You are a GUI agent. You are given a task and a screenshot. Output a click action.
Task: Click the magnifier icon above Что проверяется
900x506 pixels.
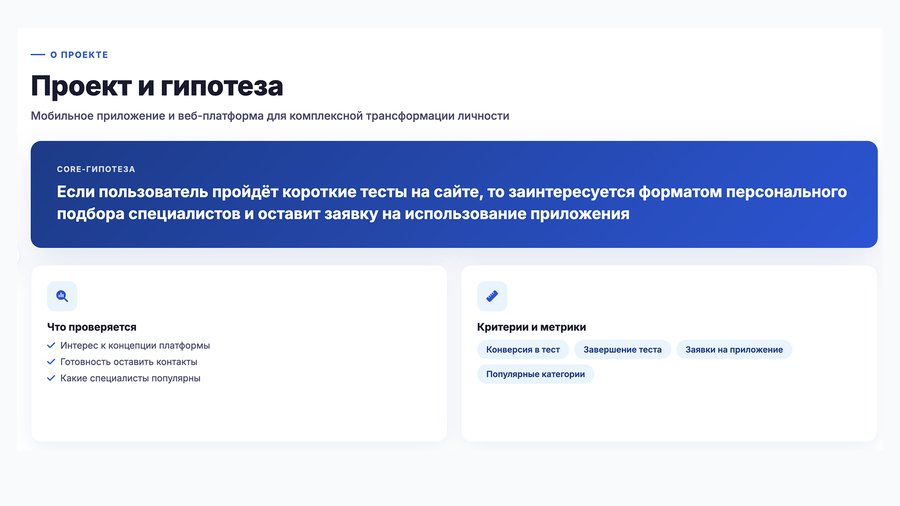point(62,296)
